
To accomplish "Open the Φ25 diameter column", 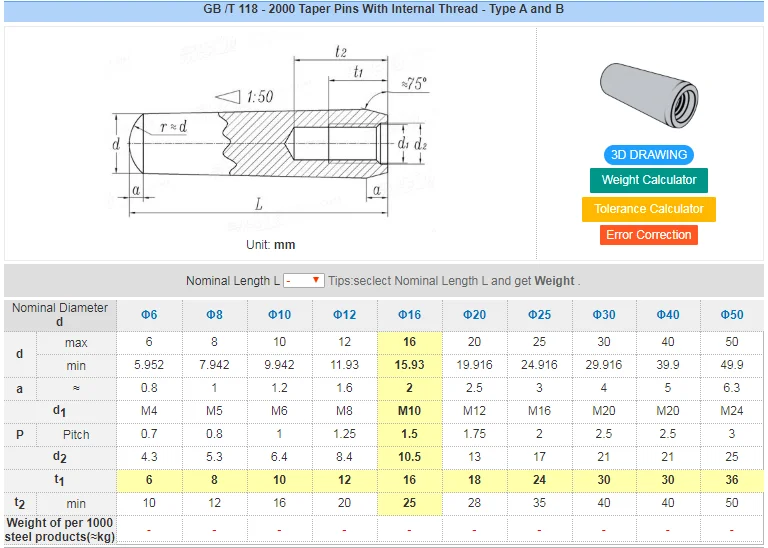I will 539,315.
